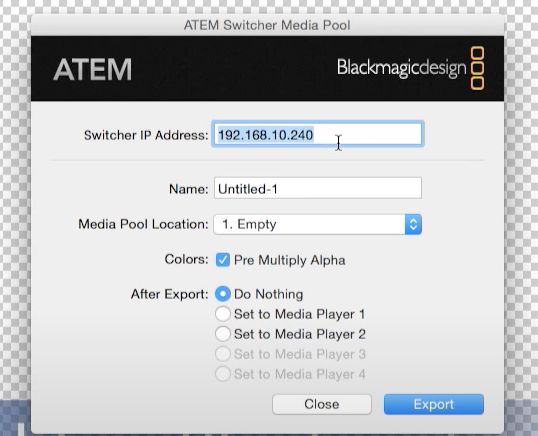
Task: Click the ATEM logo text
Action: click(93, 69)
